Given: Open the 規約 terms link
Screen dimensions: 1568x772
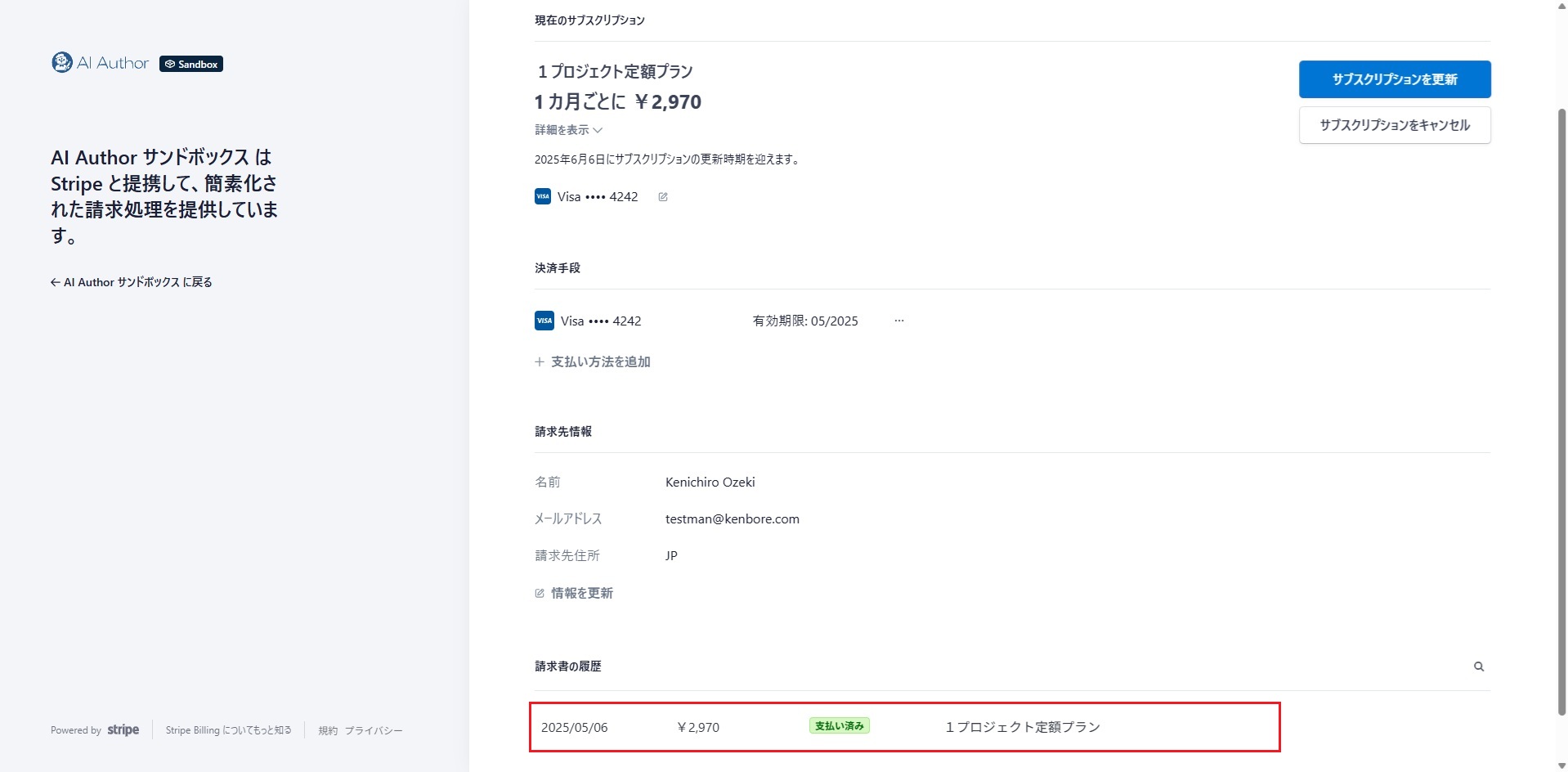Looking at the screenshot, I should [x=328, y=730].
